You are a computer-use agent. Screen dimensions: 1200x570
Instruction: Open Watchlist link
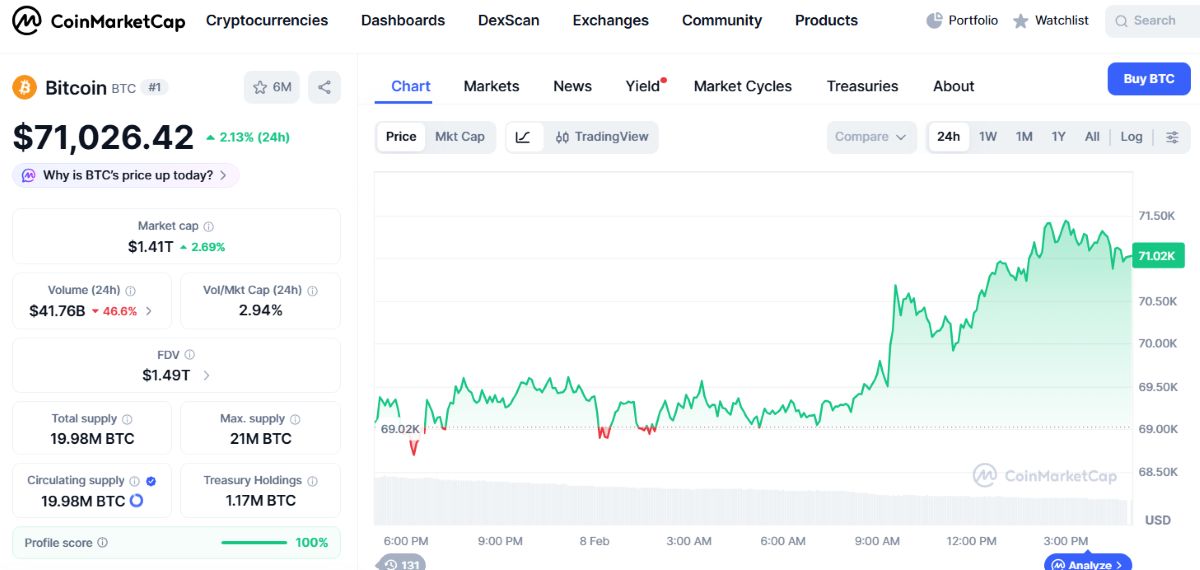click(x=1050, y=20)
